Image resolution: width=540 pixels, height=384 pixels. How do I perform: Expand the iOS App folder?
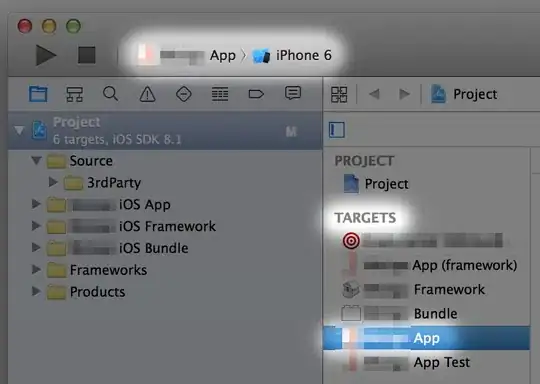36,204
